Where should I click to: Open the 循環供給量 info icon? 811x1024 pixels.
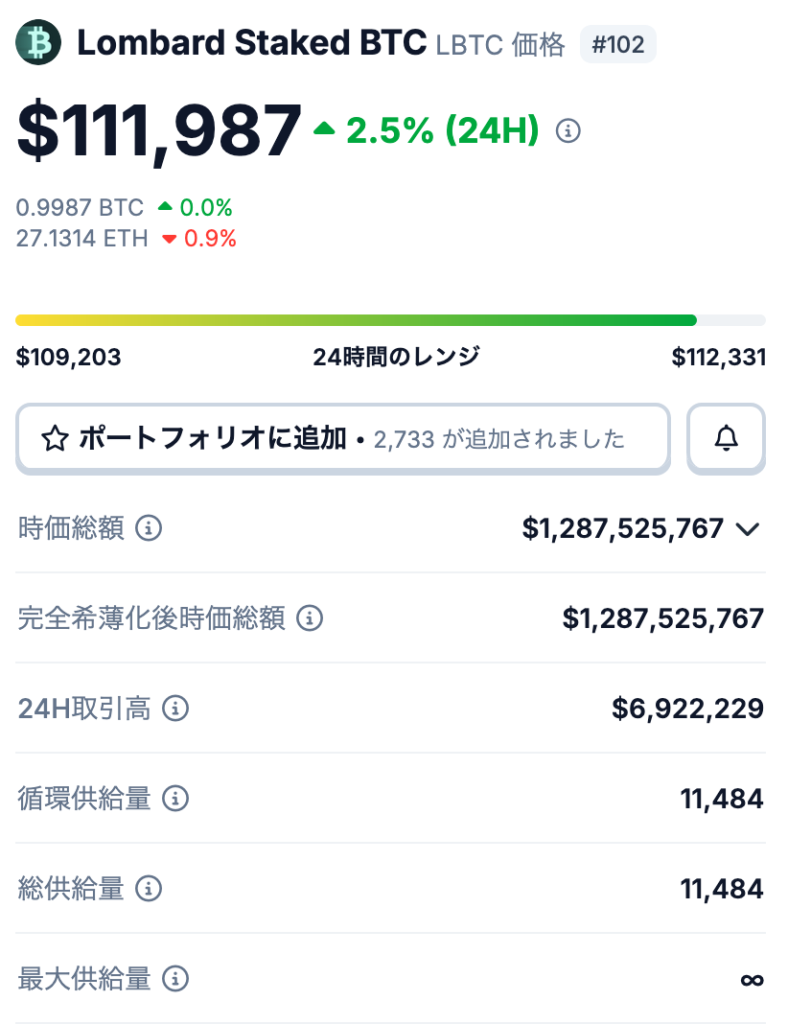[x=176, y=798]
